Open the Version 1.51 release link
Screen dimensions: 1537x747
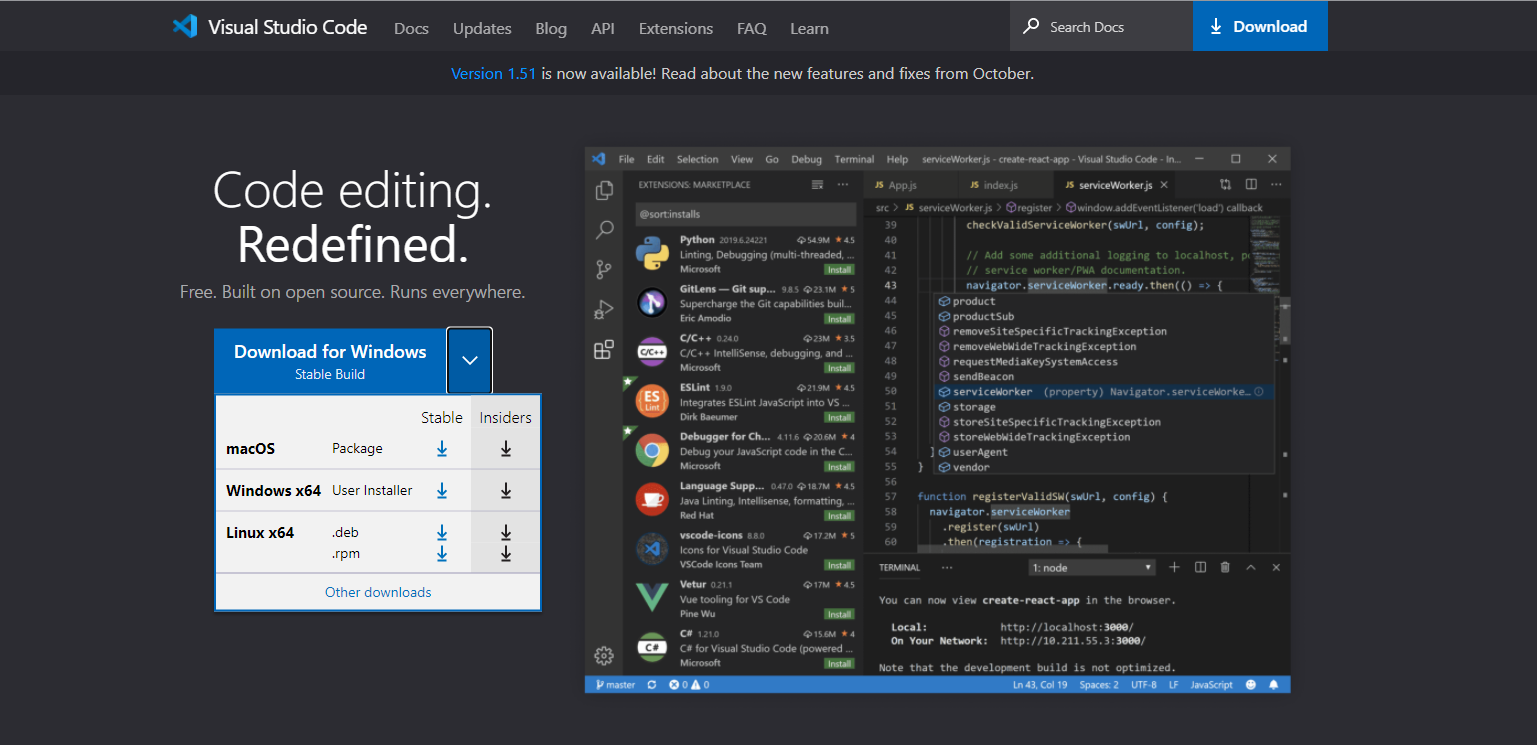coord(494,73)
